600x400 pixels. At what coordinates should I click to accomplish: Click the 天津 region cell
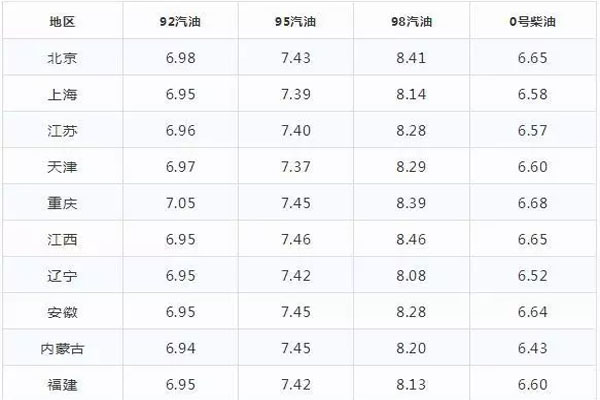pos(62,167)
